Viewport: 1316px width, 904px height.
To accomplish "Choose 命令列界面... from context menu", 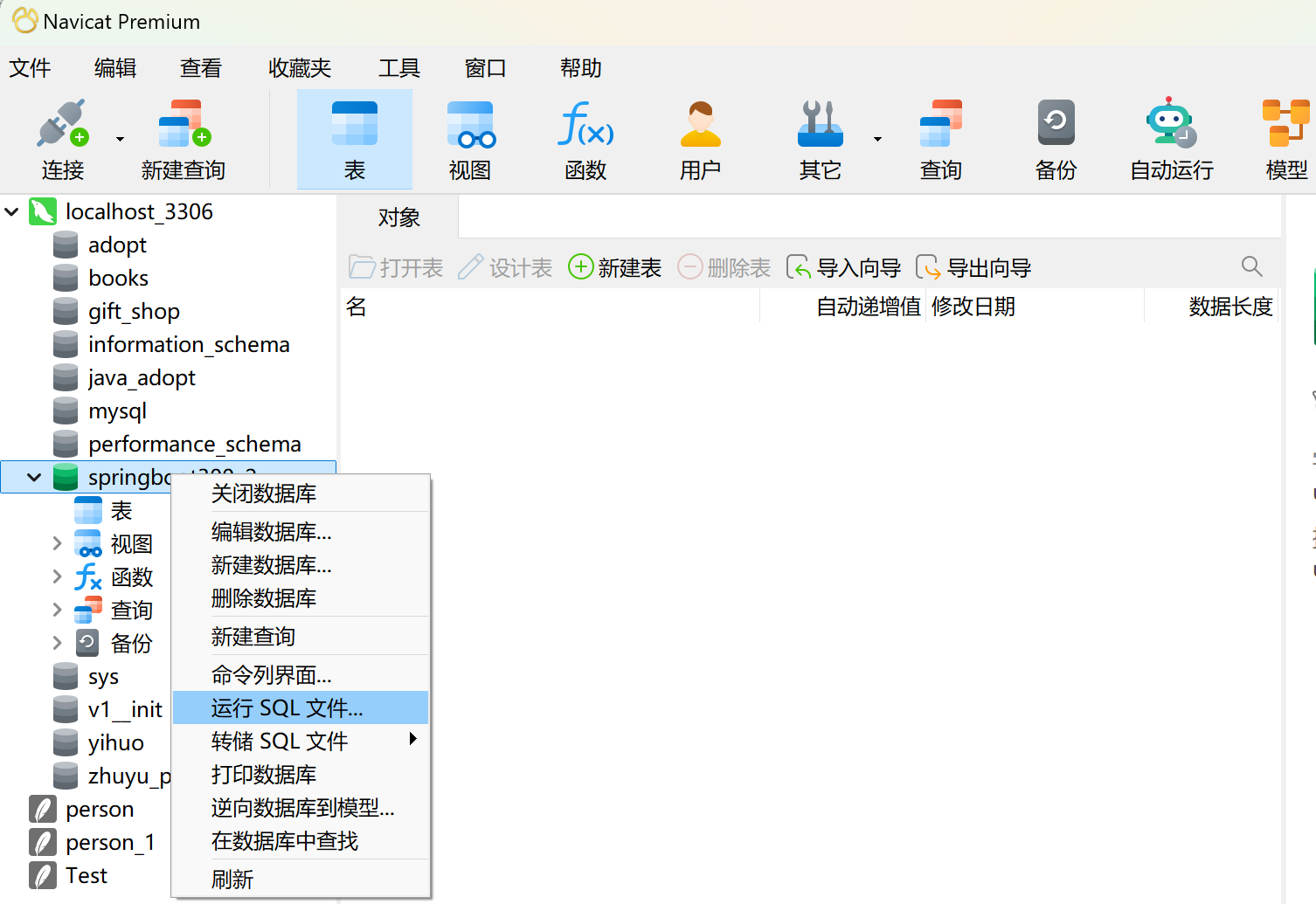I will (301, 675).
